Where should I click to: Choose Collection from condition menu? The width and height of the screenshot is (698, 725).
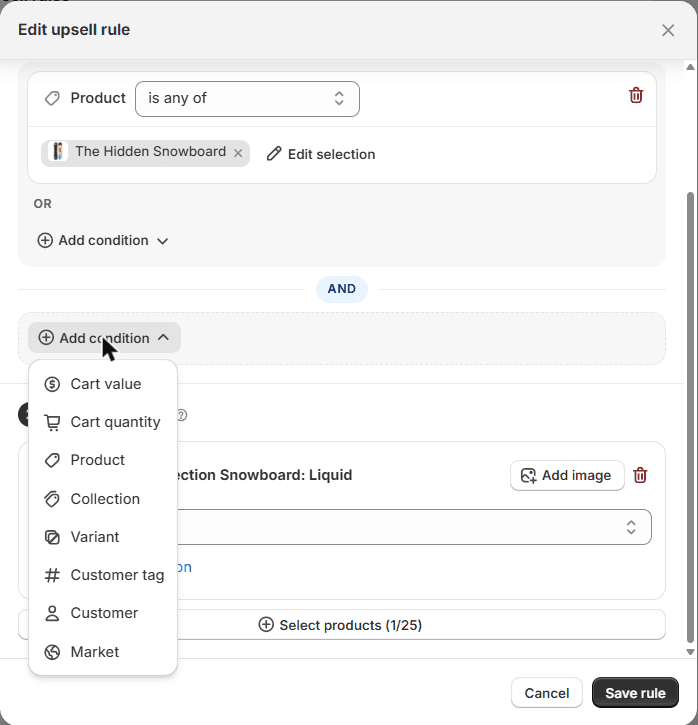coord(103,499)
